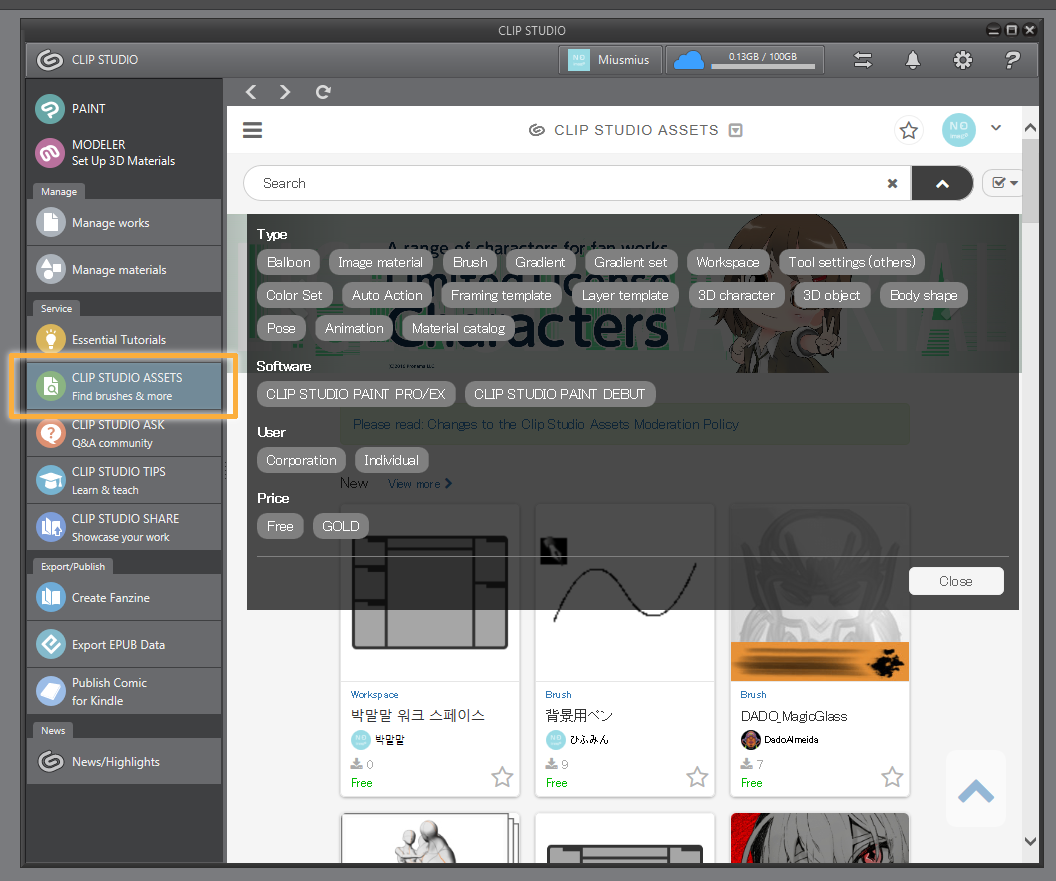
Task: Click View more link beside New
Action: click(x=420, y=484)
